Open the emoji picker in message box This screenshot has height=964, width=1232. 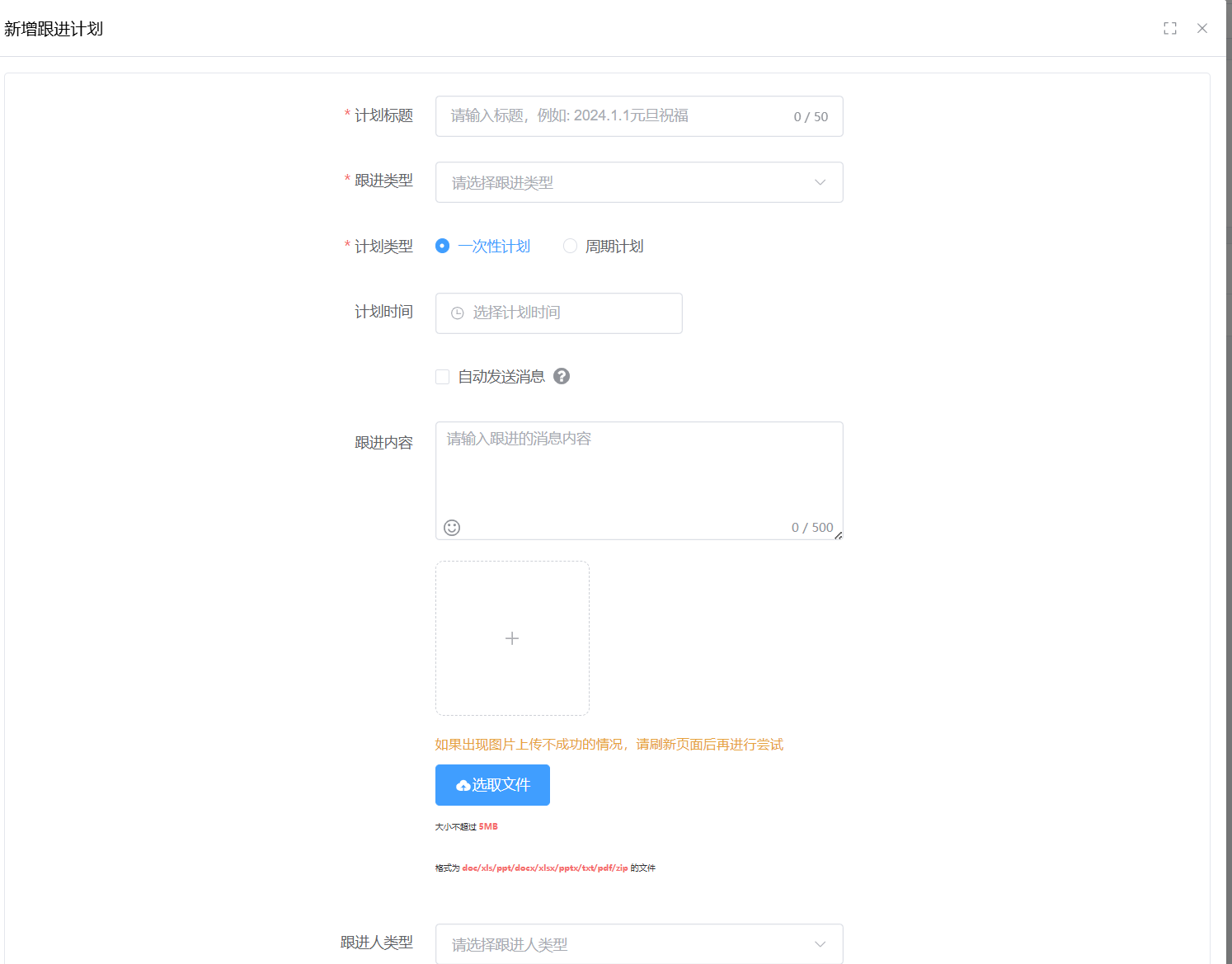[451, 527]
